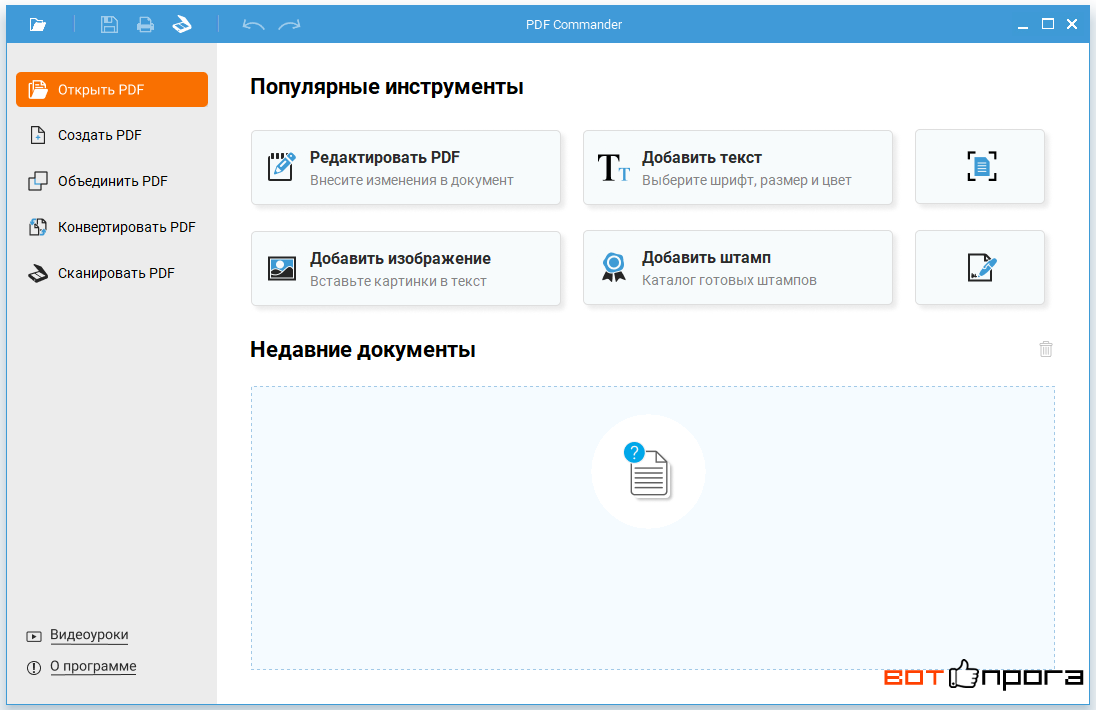The height and width of the screenshot is (710, 1096).
Task: Open the Видеоуроки link
Action: pos(89,635)
